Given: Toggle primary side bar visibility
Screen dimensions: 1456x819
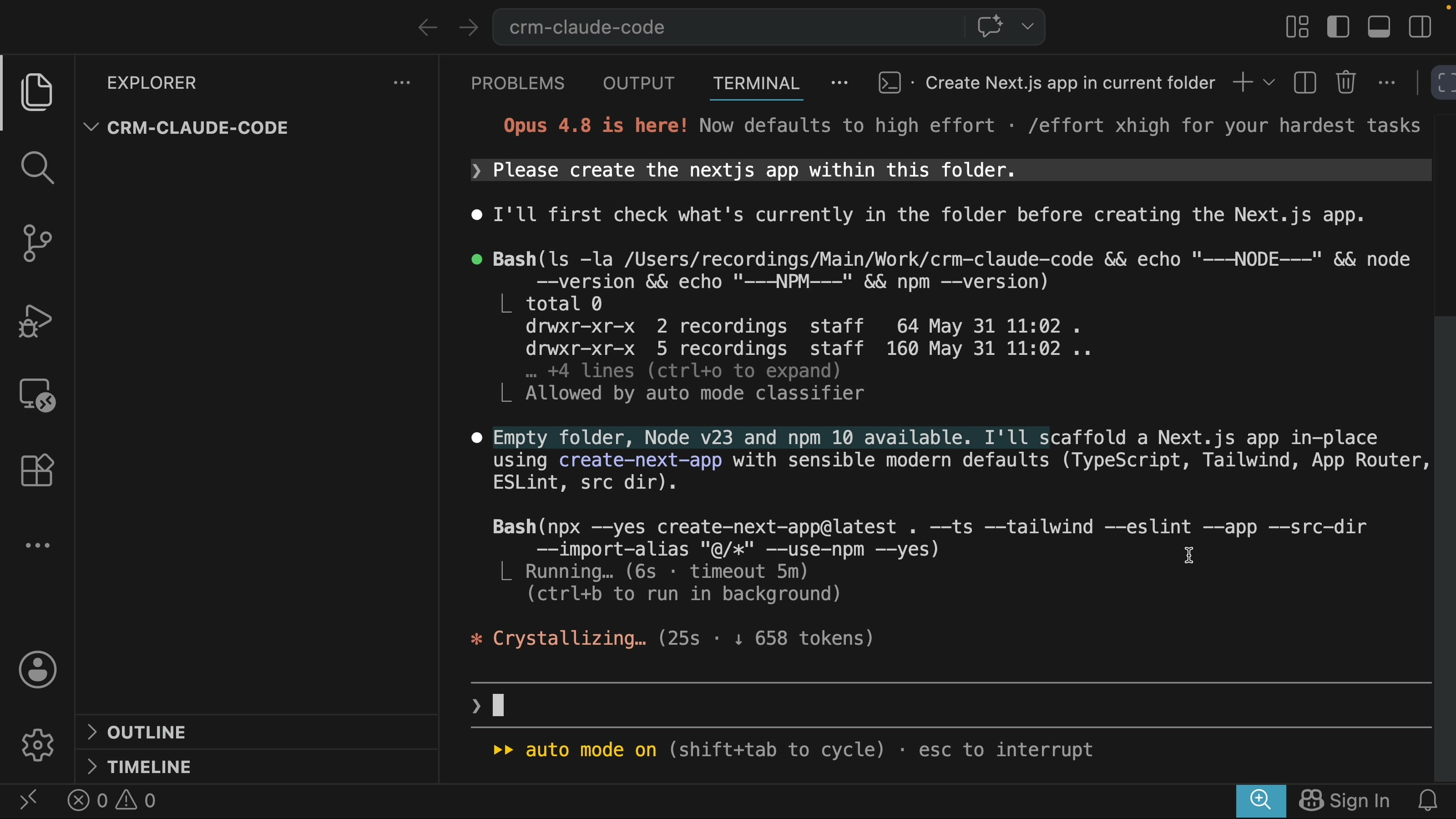Looking at the screenshot, I should (x=1338, y=26).
